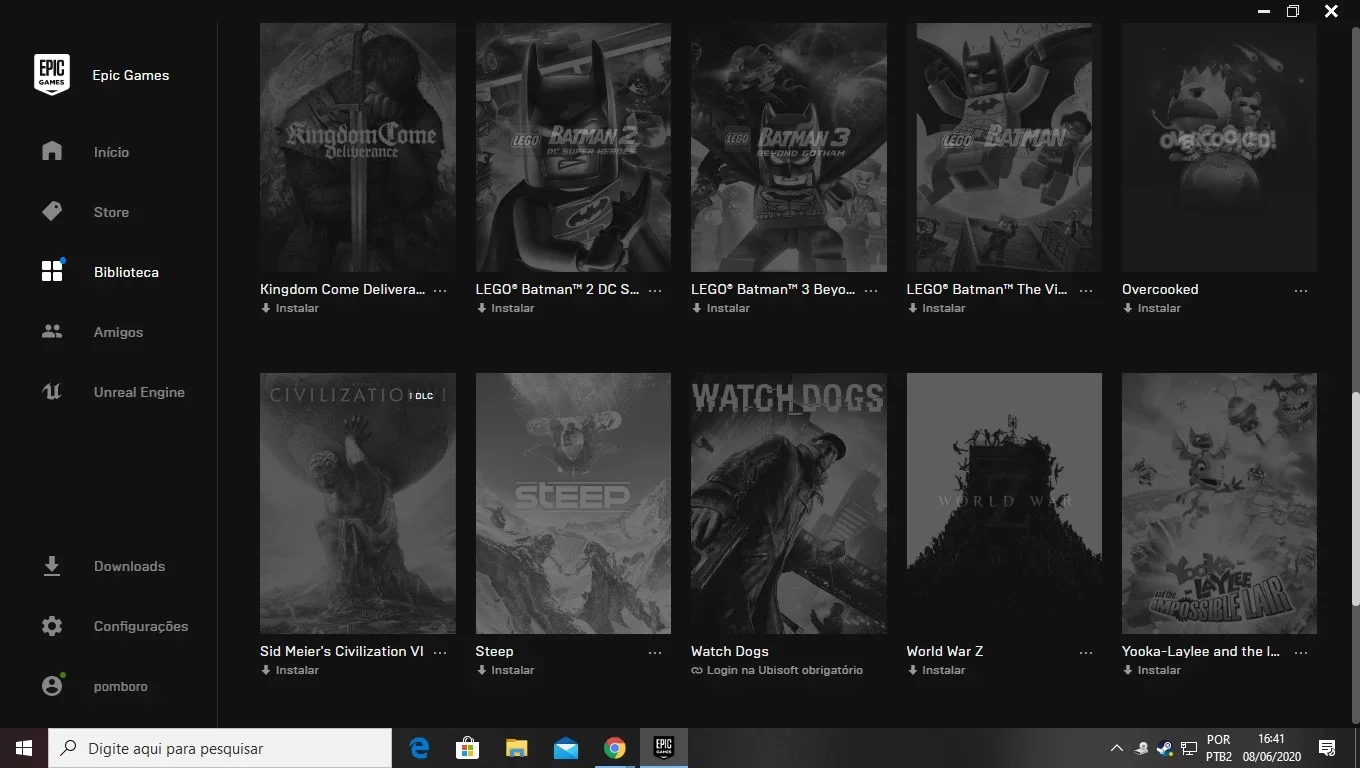Show hidden system tray icons

pos(1117,748)
